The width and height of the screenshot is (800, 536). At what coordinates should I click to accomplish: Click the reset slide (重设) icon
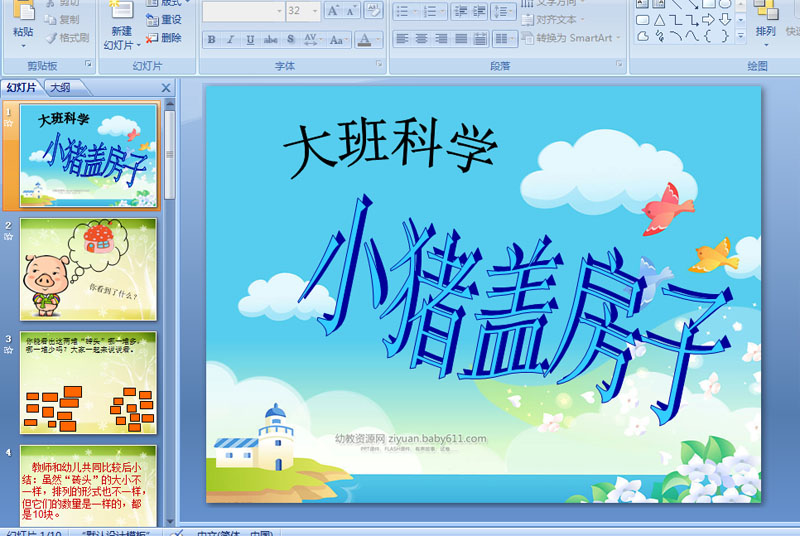[x=164, y=20]
